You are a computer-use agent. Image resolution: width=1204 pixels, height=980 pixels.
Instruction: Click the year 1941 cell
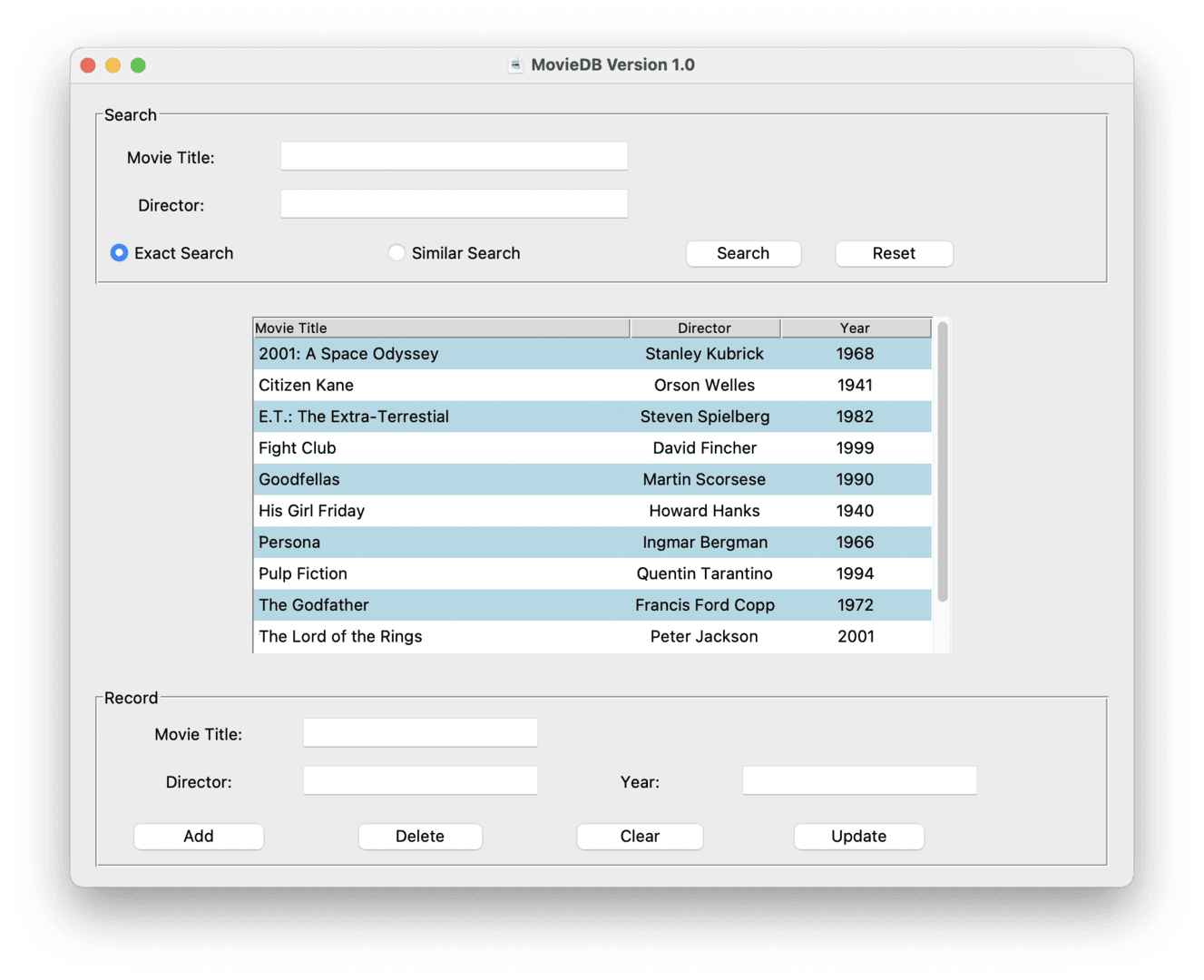[856, 385]
